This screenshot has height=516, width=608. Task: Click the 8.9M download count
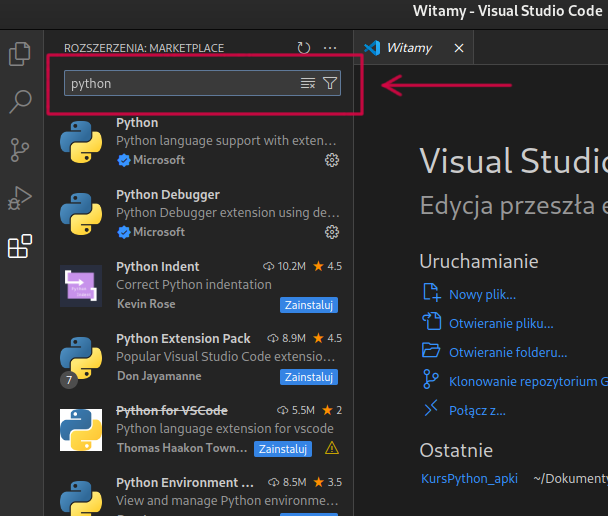287,338
